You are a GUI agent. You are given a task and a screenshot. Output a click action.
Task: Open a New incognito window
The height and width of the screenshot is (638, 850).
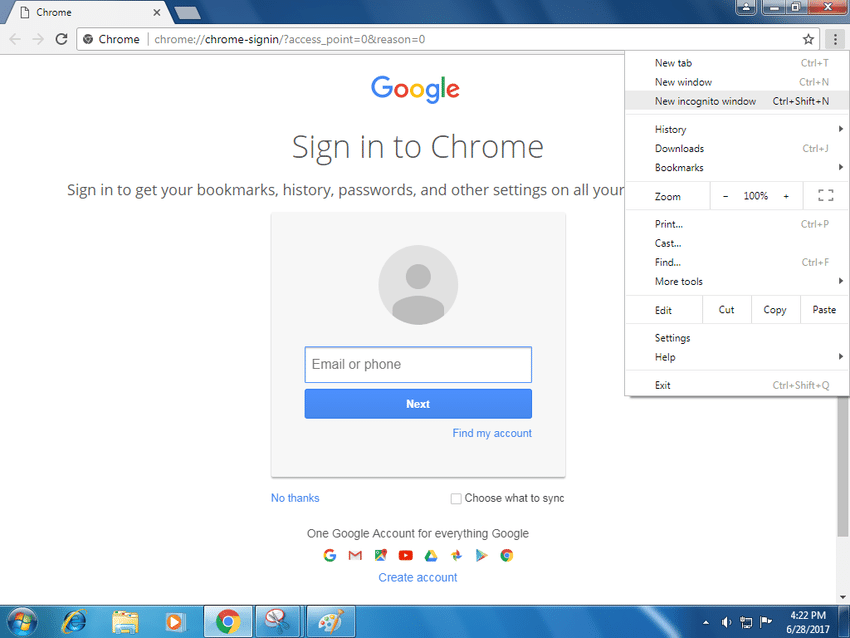click(737, 101)
